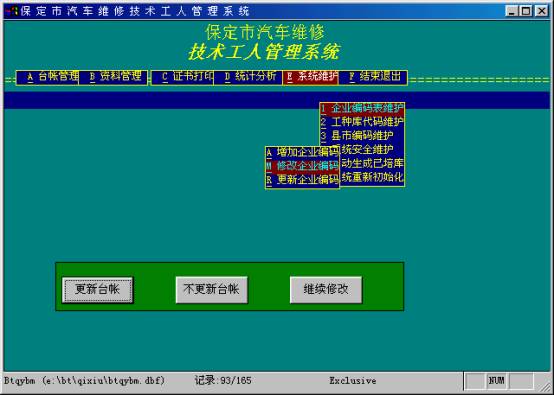Viewport: 554px width, 395px height.
Task: Select M 修改企业编码 option
Action: (x=302, y=166)
